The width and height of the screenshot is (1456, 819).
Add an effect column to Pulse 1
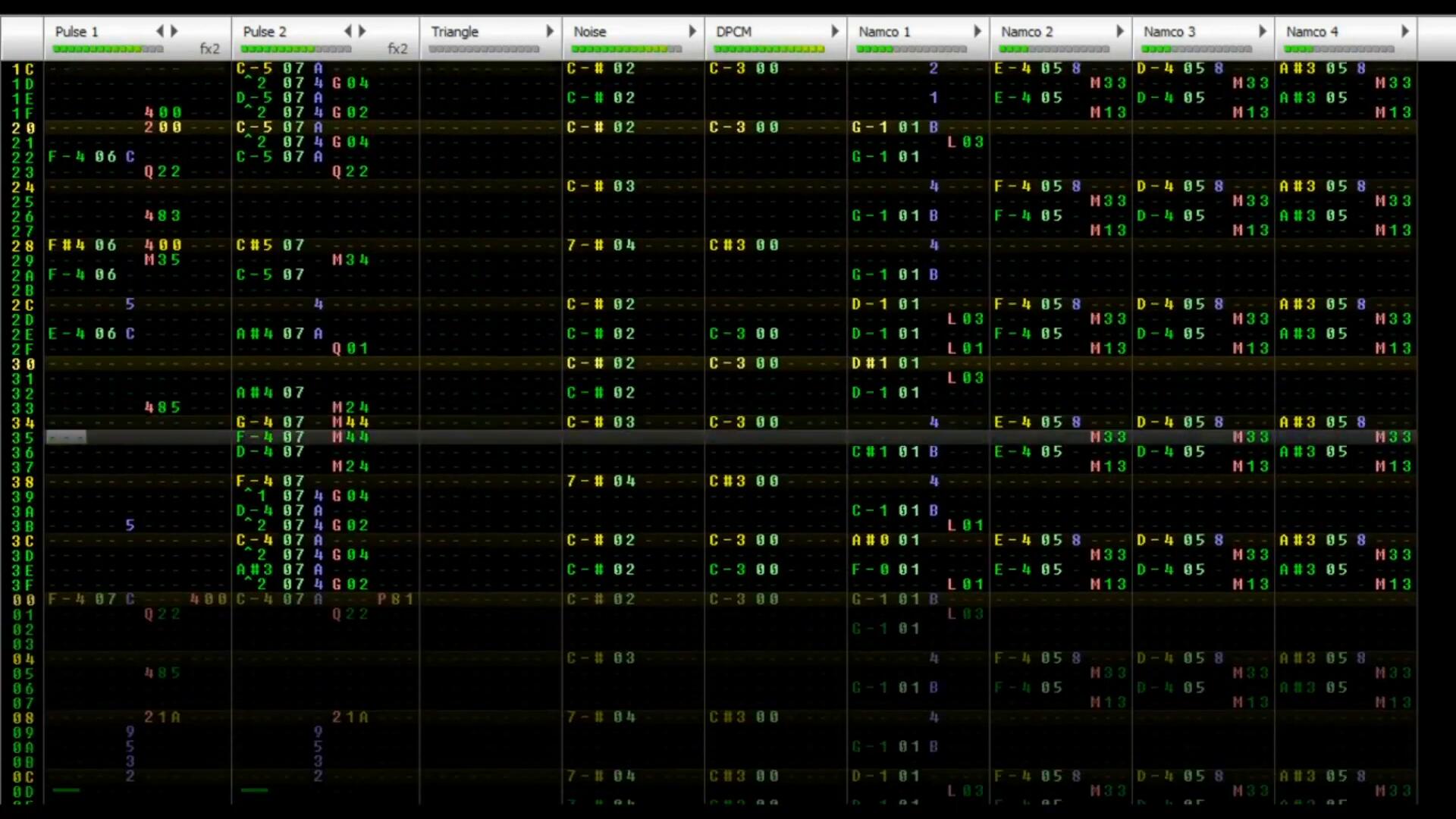pyautogui.click(x=174, y=31)
